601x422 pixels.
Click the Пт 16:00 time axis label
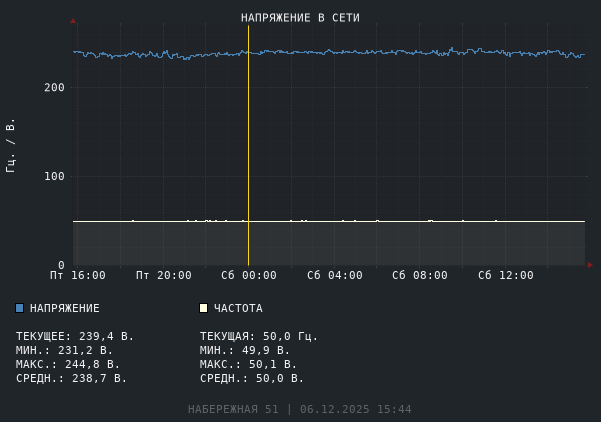pos(78,275)
